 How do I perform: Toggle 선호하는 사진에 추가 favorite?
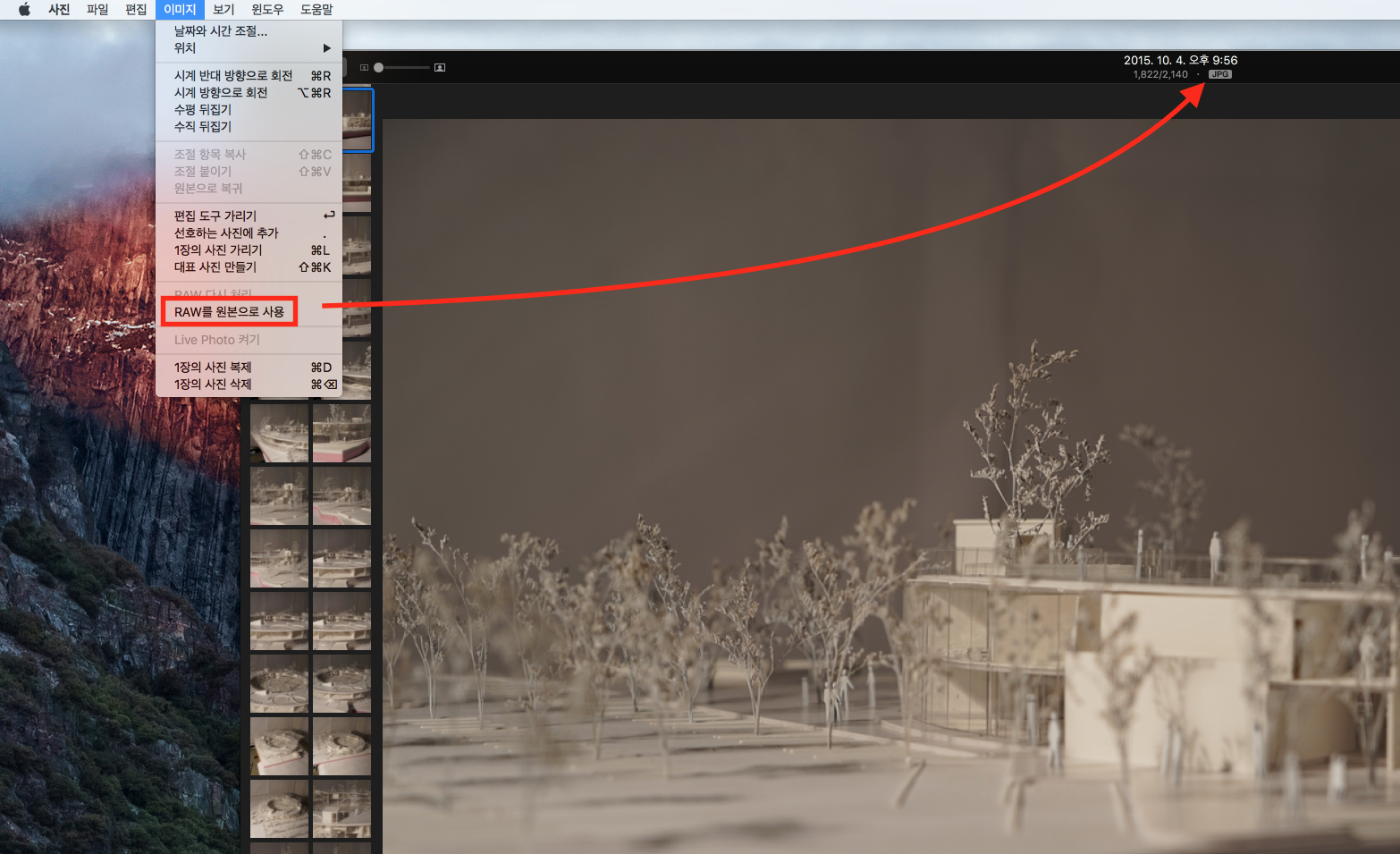coord(226,233)
